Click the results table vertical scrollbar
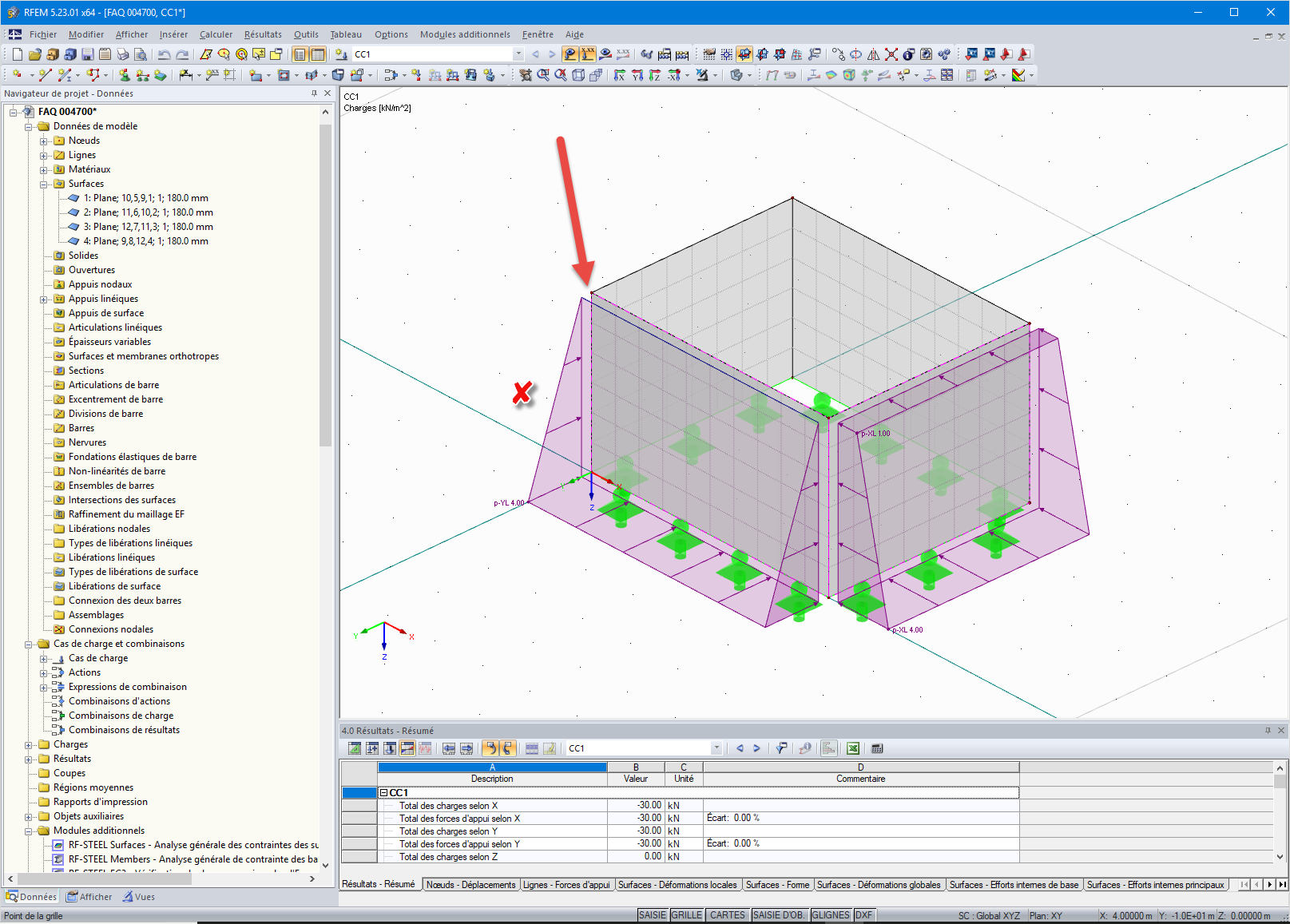Image resolution: width=1290 pixels, height=924 pixels. 1280,783
